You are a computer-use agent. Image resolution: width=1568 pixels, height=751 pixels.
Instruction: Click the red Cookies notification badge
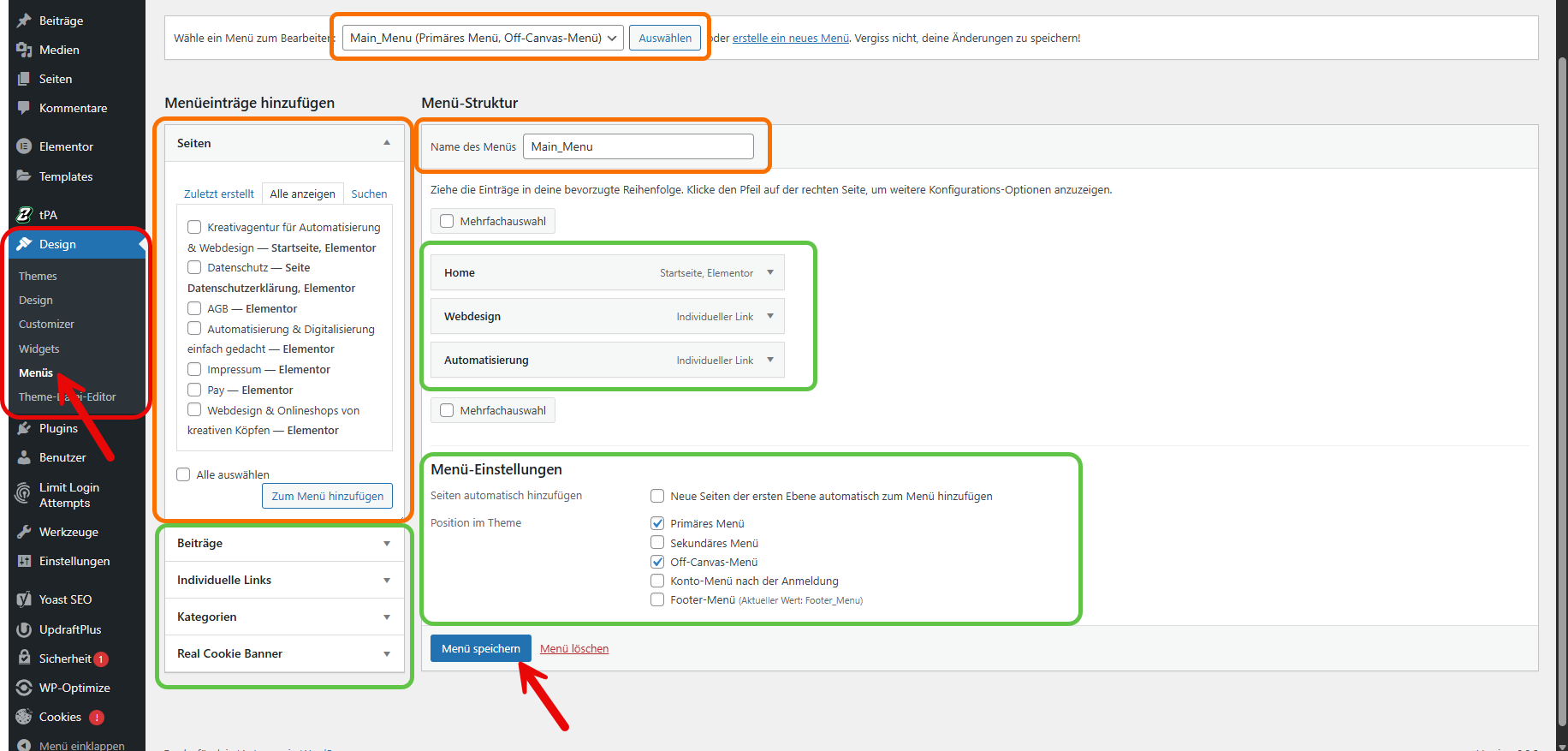click(x=97, y=718)
